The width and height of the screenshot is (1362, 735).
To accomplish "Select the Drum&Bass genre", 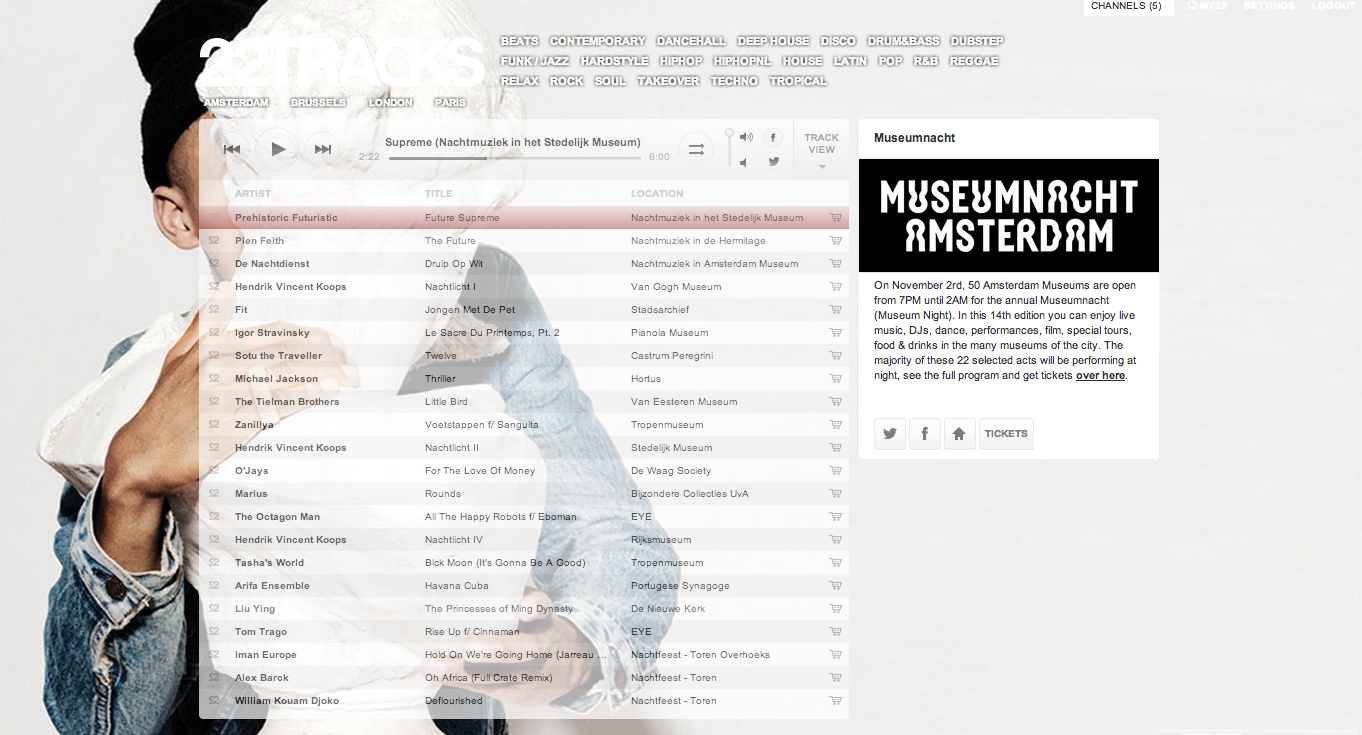I will pyautogui.click(x=904, y=41).
